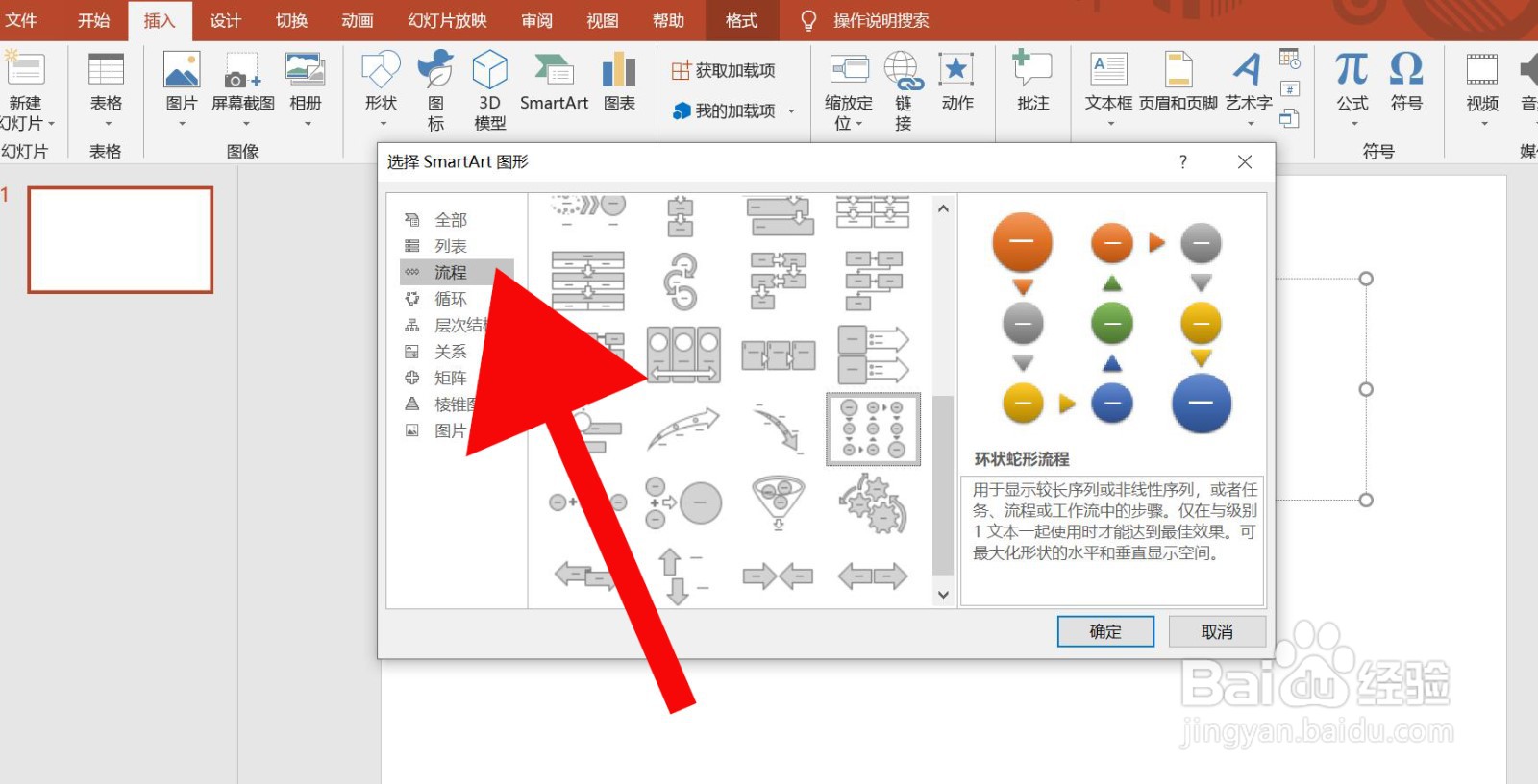This screenshot has width=1538, height=784.
Task: Click the Date and Time small icon
Action: 1289,60
